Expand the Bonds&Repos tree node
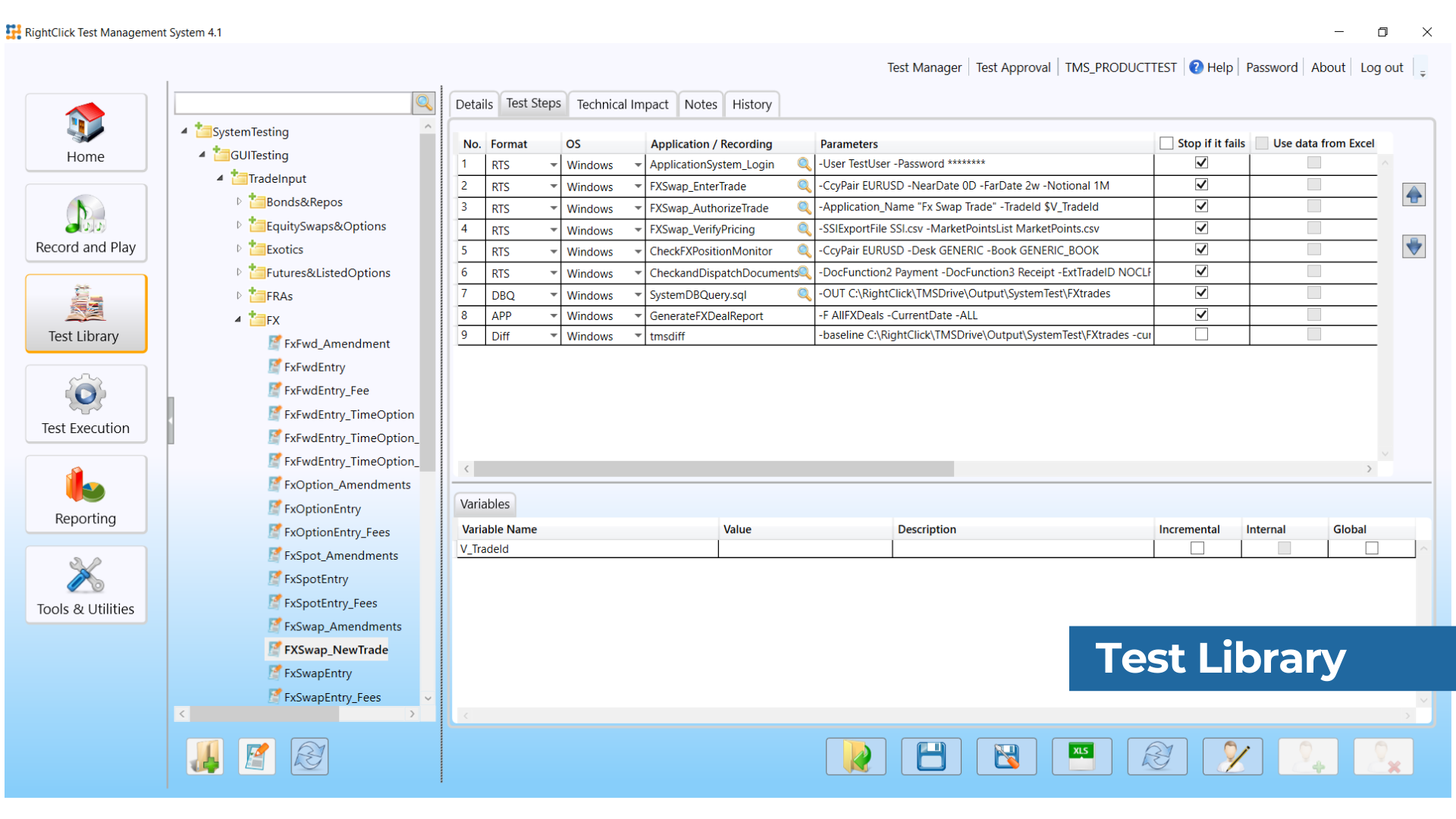Screen dimensions: 1456x819 click(x=238, y=202)
